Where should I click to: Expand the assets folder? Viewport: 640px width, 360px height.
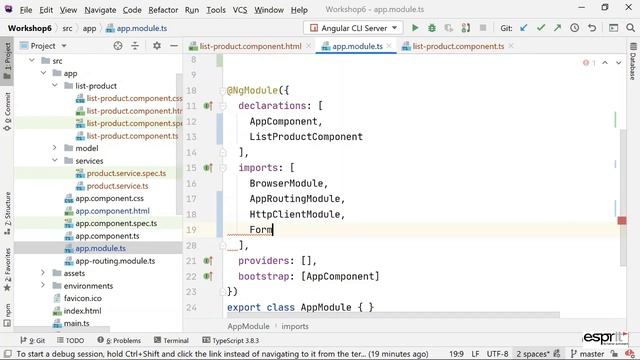(43, 273)
